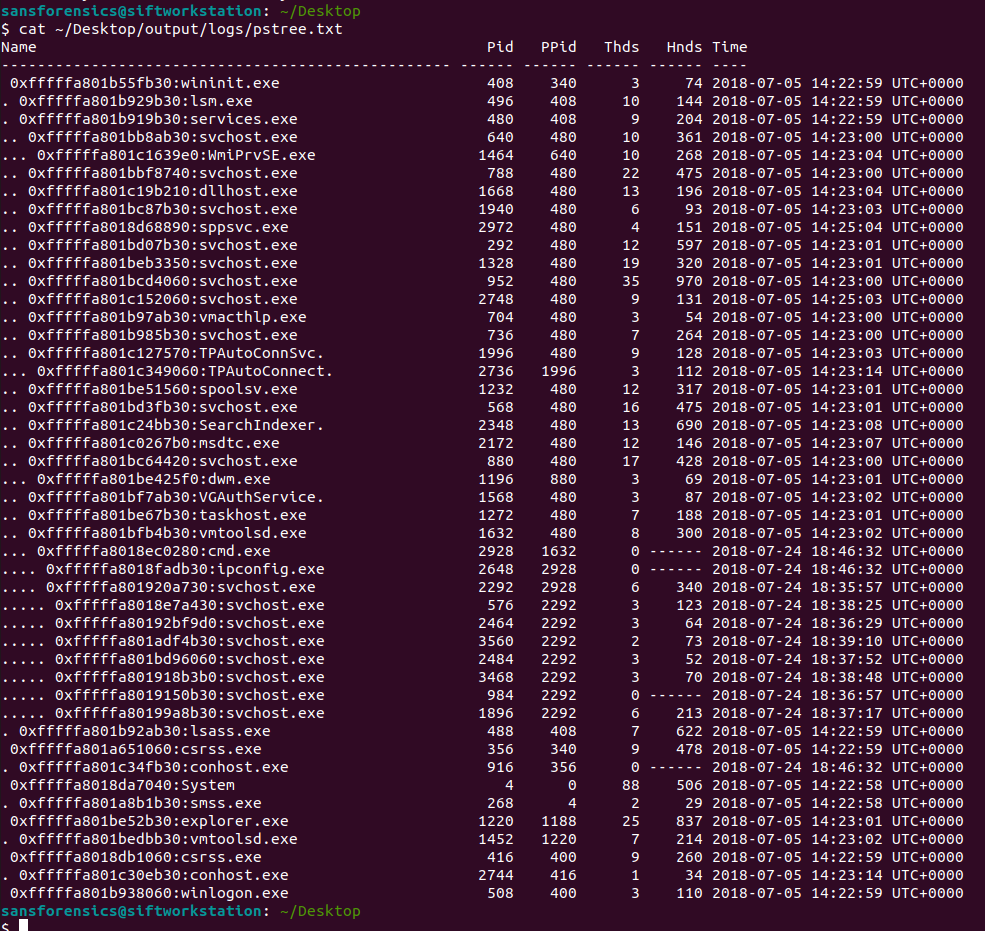This screenshot has width=985, height=931.
Task: Click thread count 88 in System row
Action: 631,785
